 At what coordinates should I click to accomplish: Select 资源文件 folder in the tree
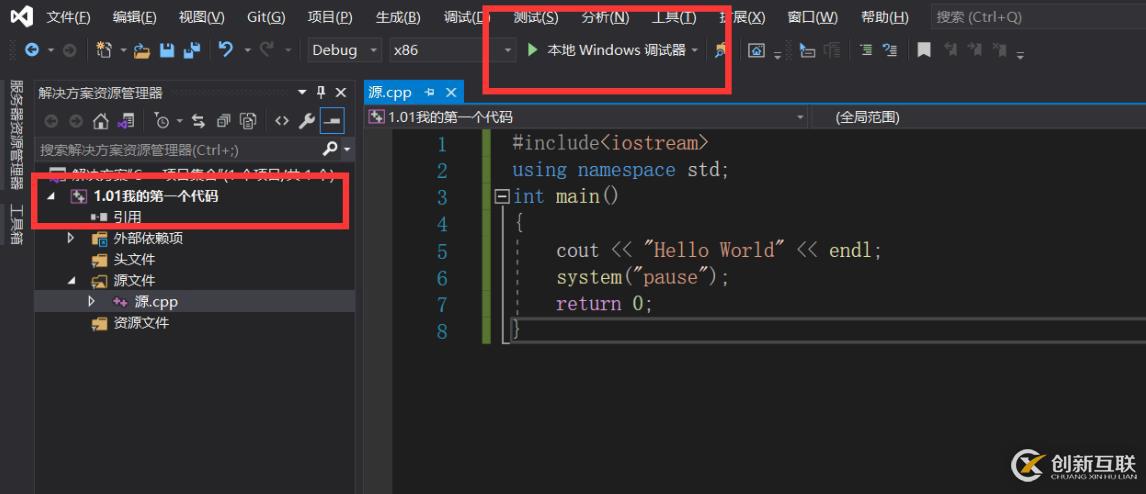141,322
